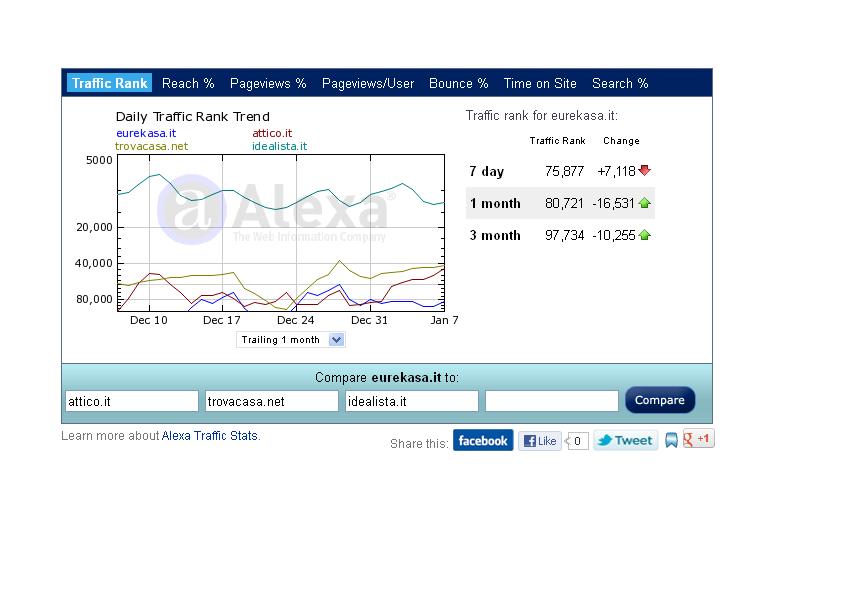Click the Change column header

point(621,141)
